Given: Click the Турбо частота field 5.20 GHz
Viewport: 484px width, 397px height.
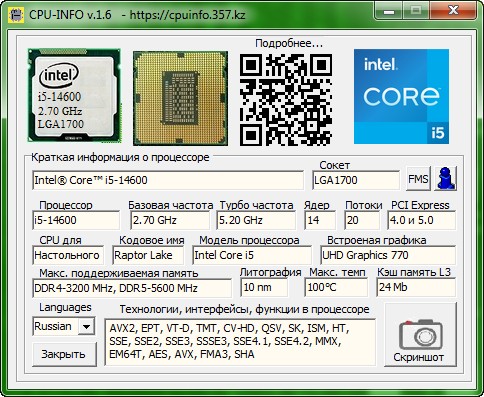Looking at the screenshot, I should click(x=256, y=220).
